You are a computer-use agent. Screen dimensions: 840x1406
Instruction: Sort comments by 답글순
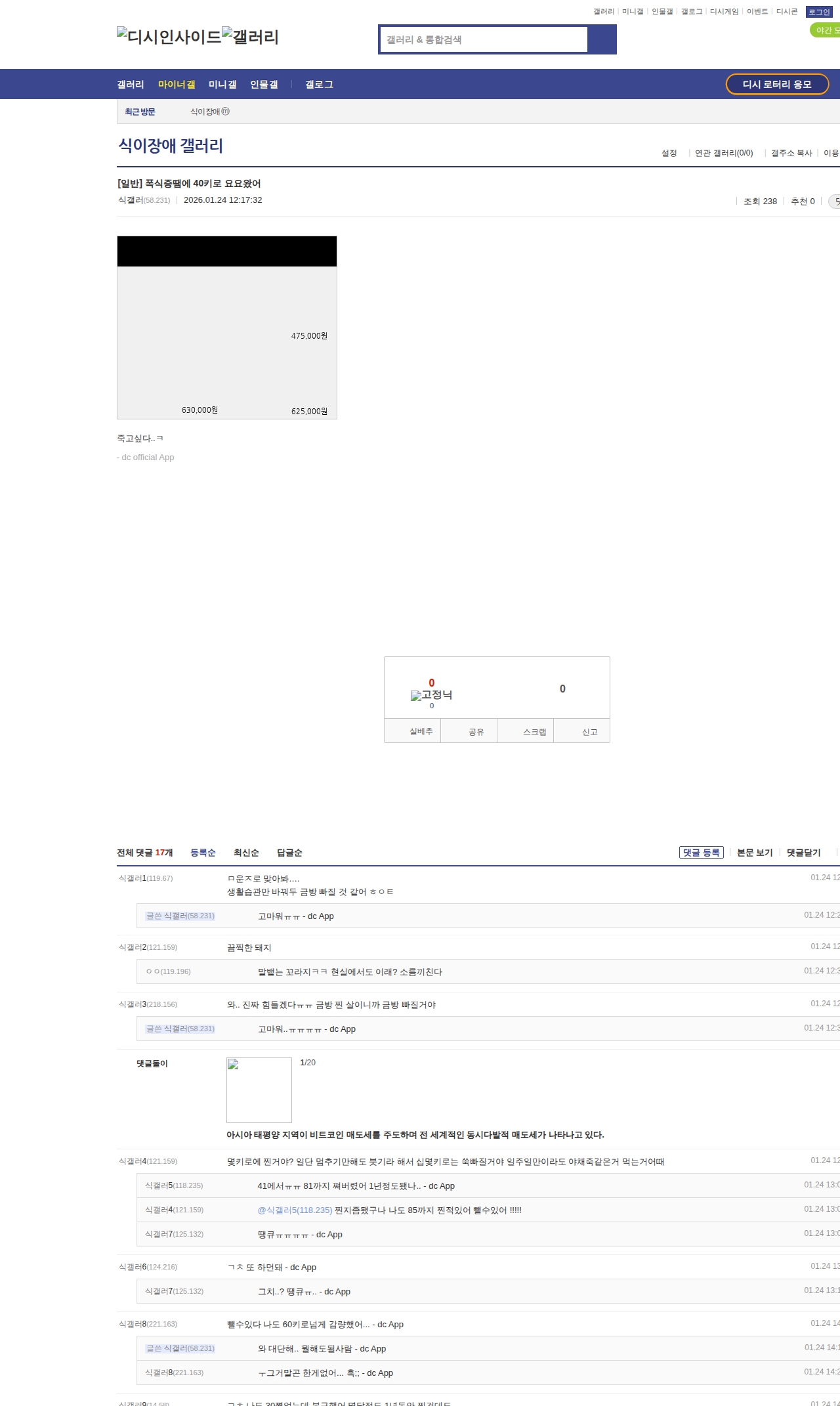(x=289, y=853)
